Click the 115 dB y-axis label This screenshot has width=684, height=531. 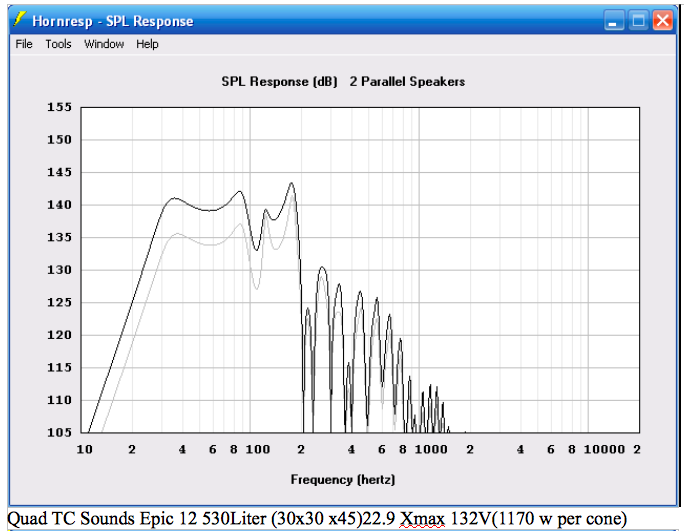click(x=59, y=367)
